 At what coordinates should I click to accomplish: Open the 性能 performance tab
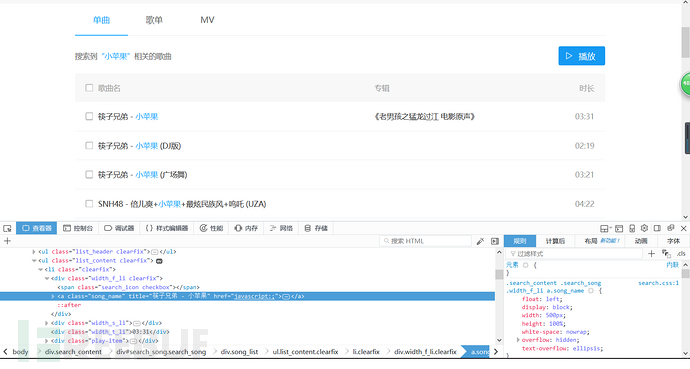pyautogui.click(x=211, y=228)
